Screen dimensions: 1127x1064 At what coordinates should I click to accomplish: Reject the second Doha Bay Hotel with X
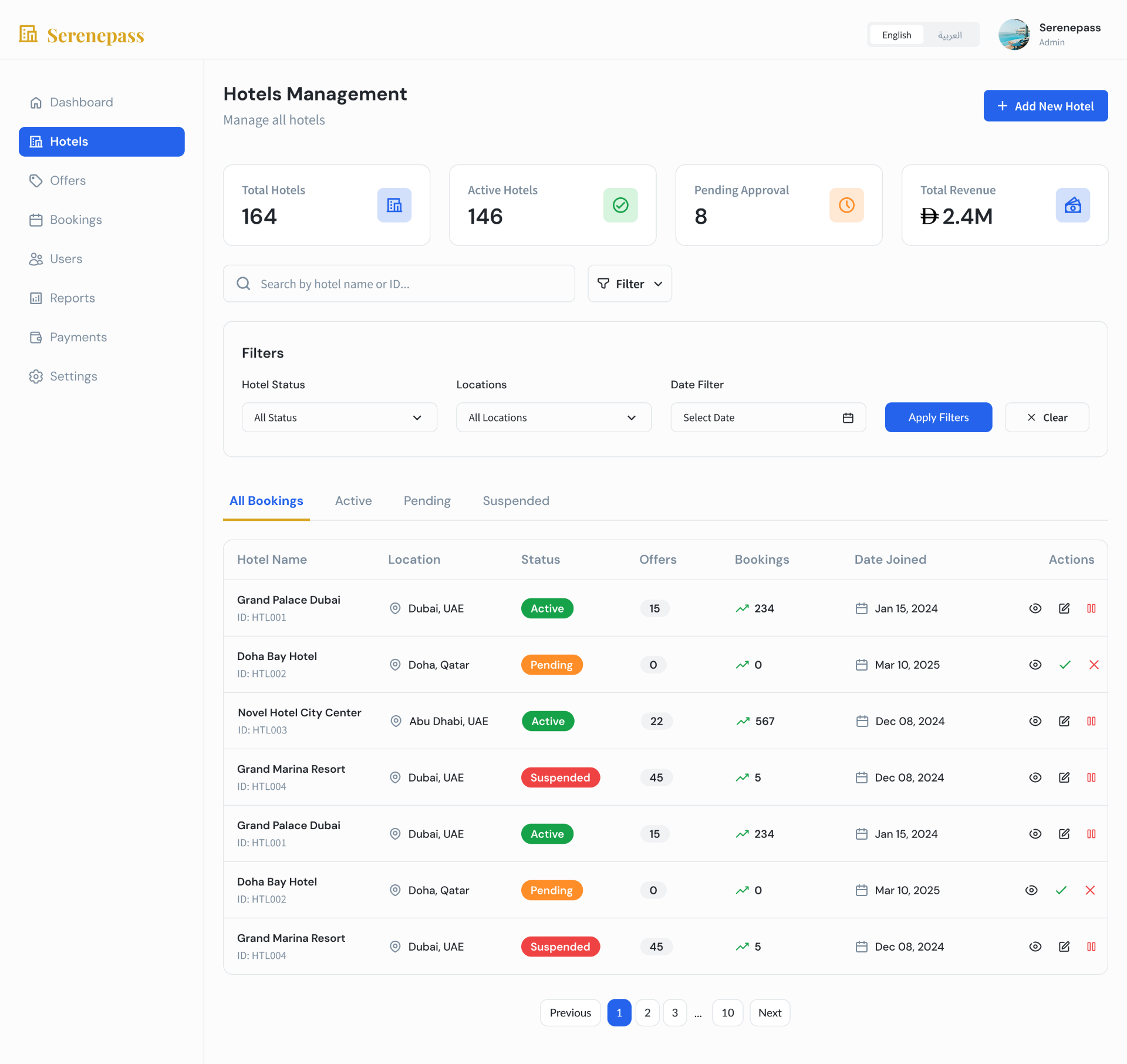1090,890
